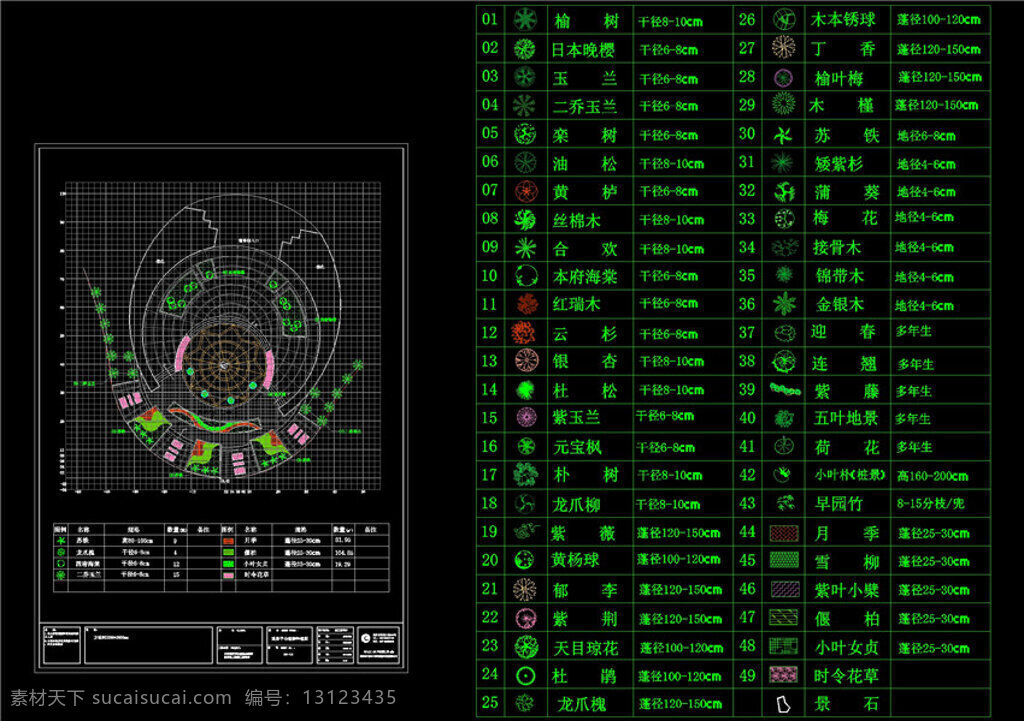Click the sucaisucai.com watermark link

[162, 697]
